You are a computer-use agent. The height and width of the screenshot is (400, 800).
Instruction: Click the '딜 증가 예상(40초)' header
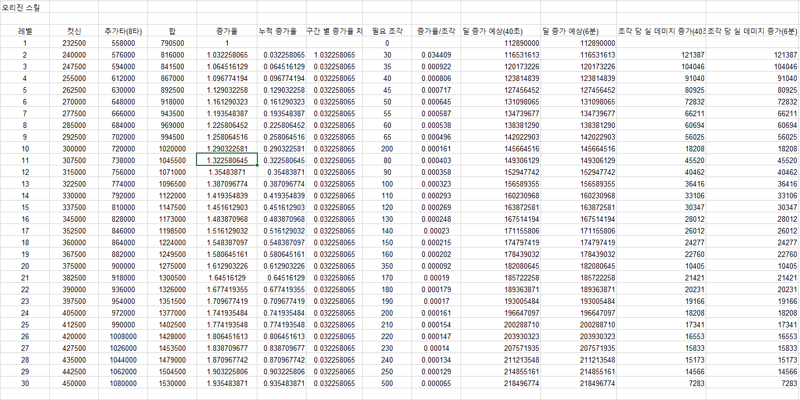[501, 31]
